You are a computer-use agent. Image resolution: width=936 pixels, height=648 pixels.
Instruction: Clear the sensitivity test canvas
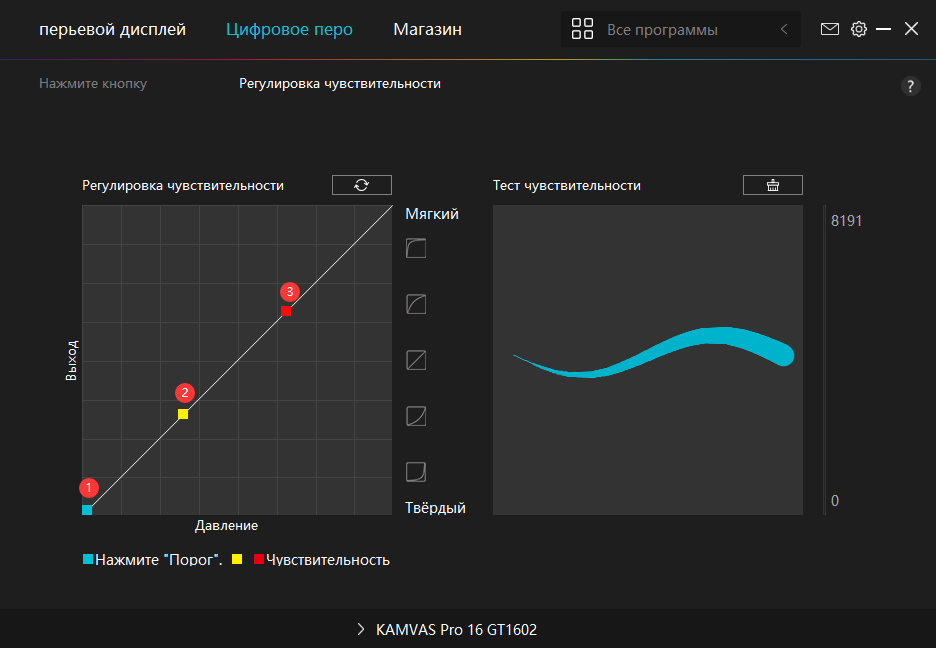click(x=772, y=185)
